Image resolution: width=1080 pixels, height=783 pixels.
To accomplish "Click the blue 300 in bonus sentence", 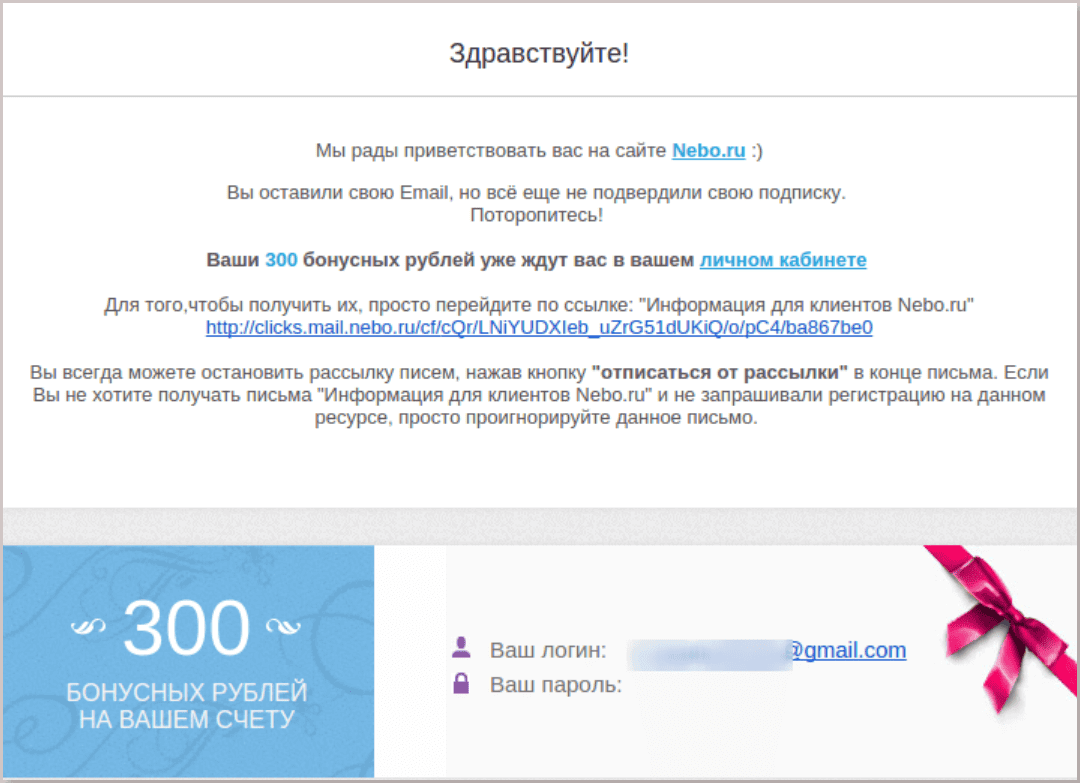I will [x=281, y=260].
